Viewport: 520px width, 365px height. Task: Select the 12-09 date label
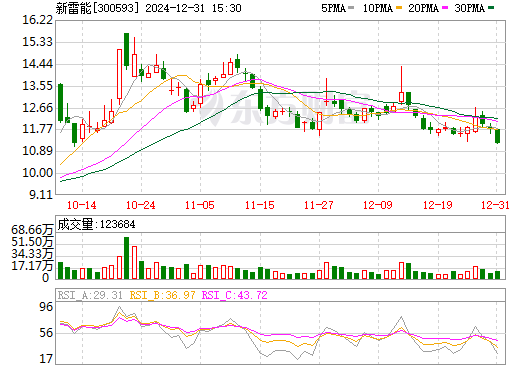pyautogui.click(x=378, y=205)
